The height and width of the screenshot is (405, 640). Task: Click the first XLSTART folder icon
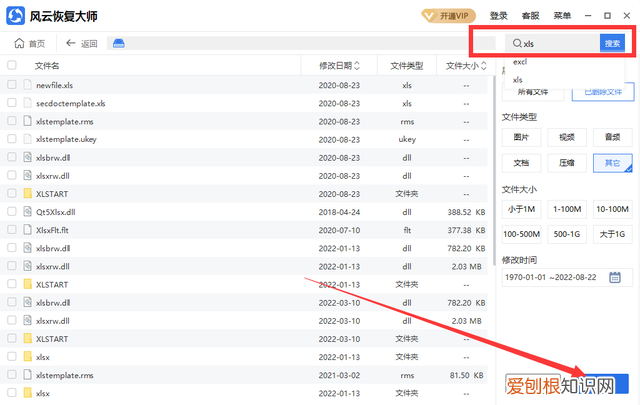[28, 192]
